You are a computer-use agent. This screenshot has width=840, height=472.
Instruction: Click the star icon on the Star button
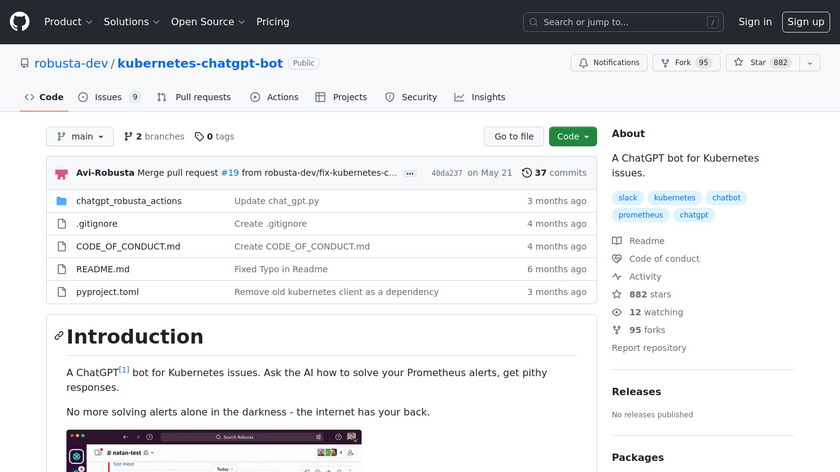(x=738, y=63)
